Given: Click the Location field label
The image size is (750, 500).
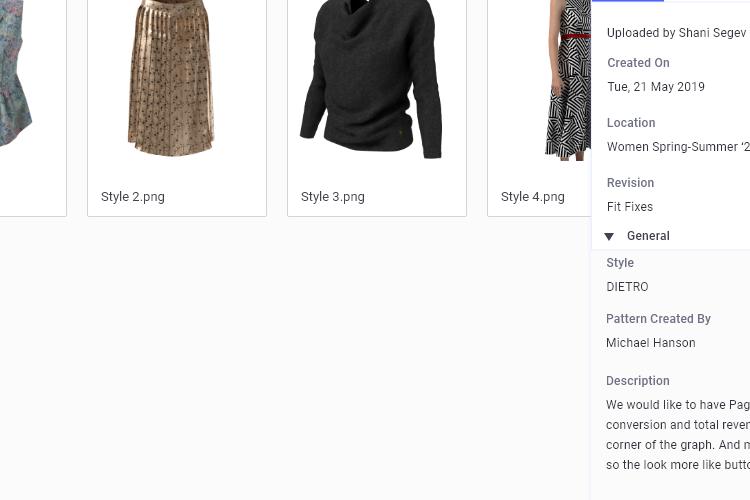Looking at the screenshot, I should (x=631, y=122).
